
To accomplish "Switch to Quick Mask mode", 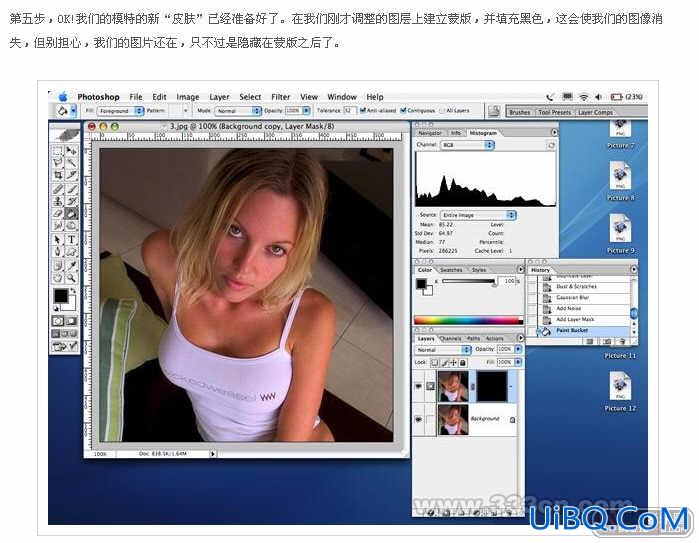I will point(71,321).
